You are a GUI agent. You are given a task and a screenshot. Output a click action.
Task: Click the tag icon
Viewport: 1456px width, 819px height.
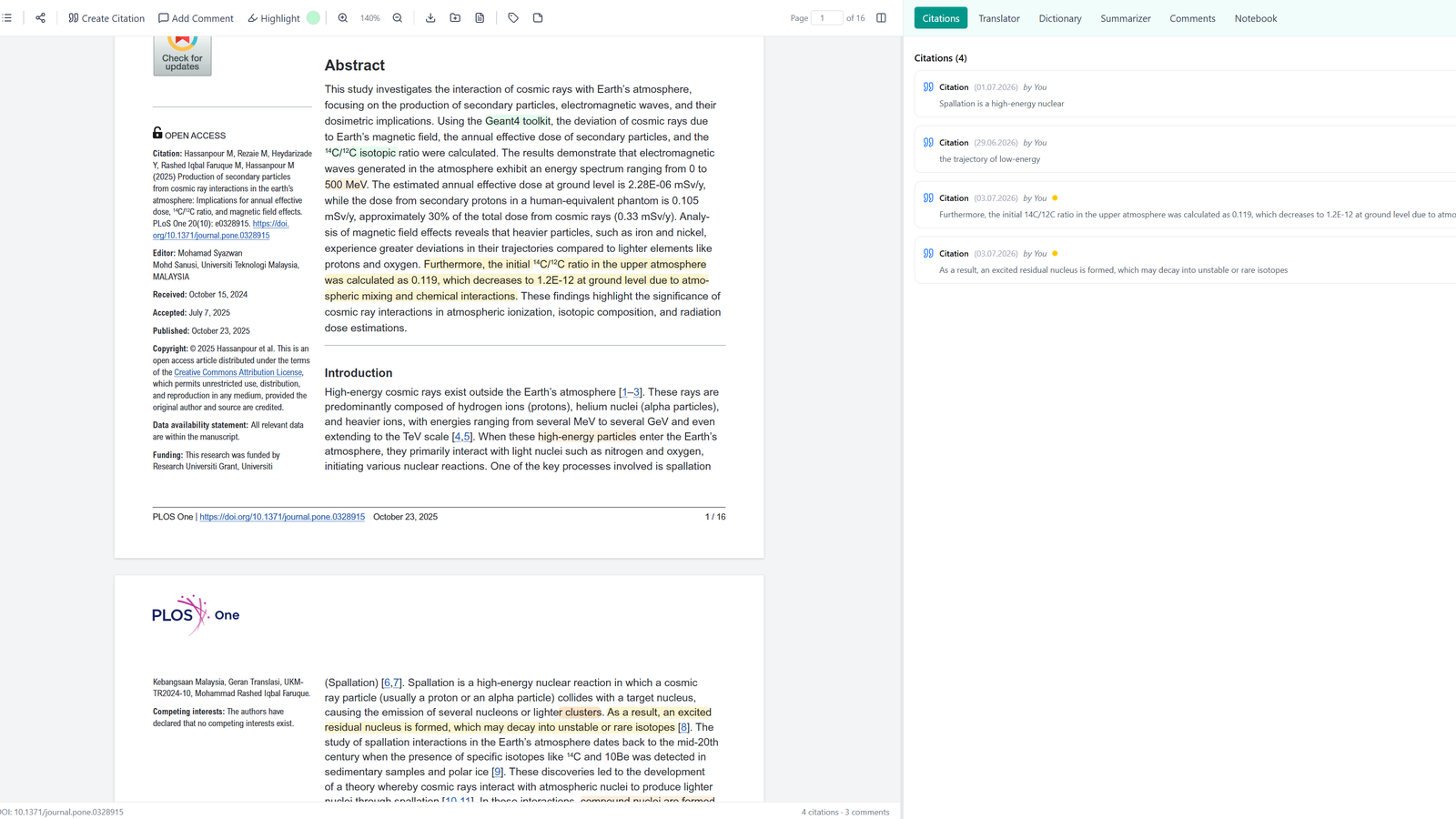click(513, 18)
